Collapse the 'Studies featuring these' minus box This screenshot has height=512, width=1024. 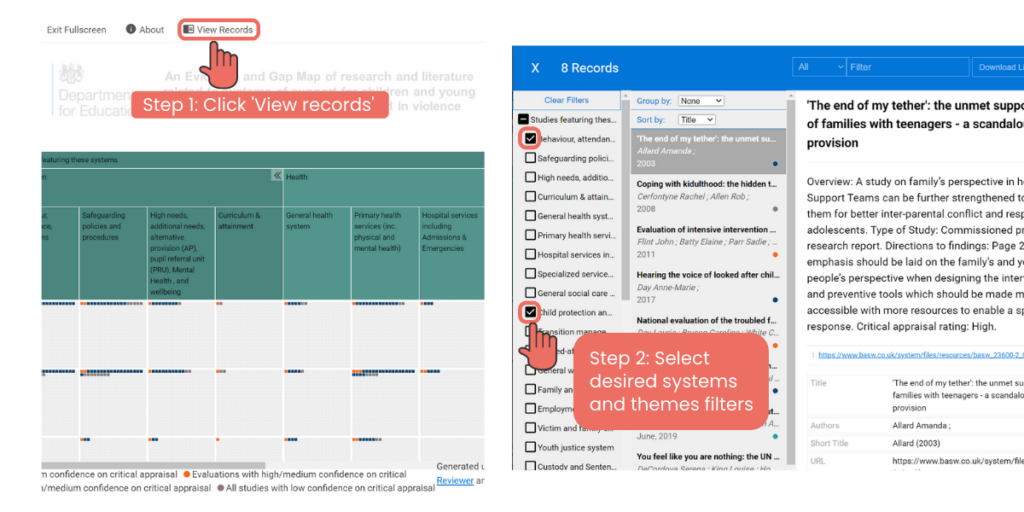523,120
